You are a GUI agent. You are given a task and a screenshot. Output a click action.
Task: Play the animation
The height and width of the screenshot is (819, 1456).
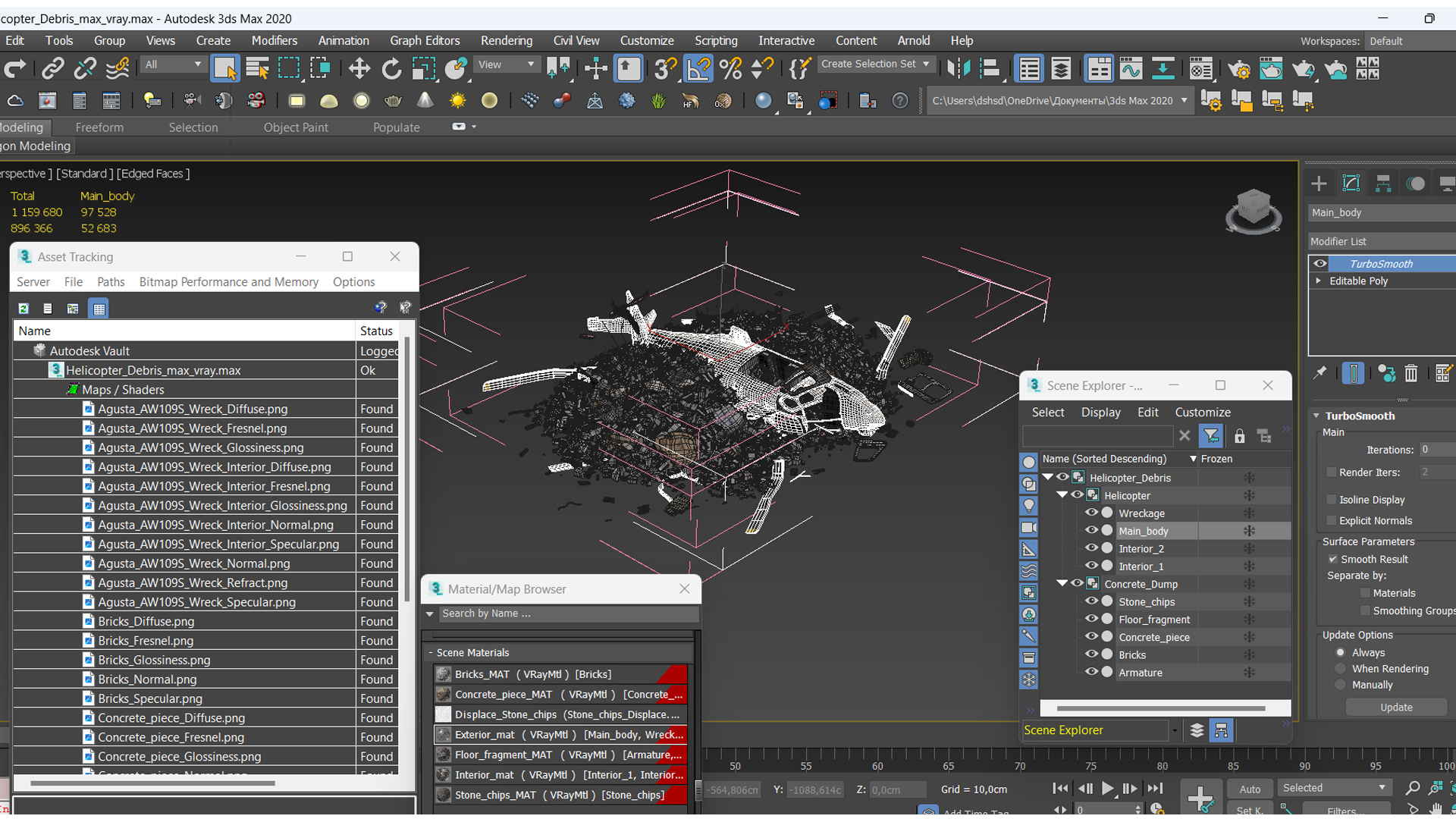(1107, 789)
